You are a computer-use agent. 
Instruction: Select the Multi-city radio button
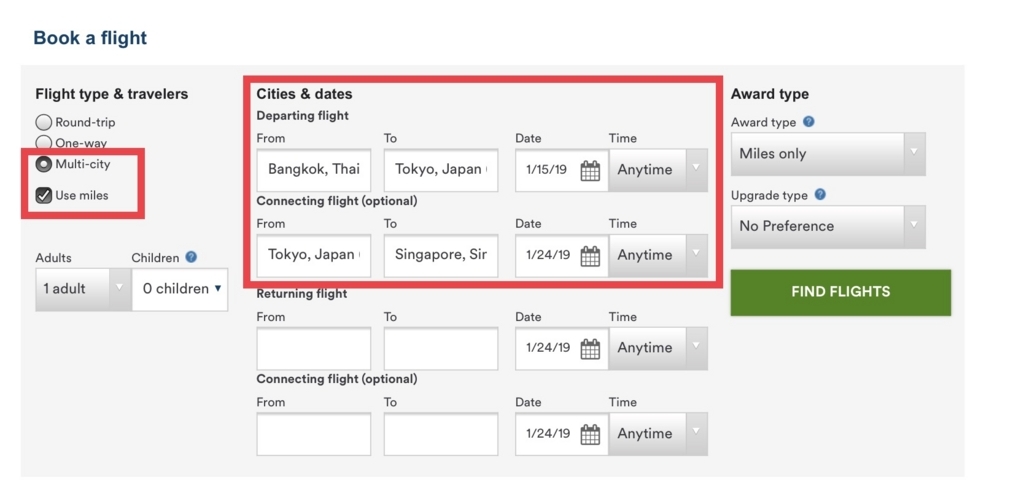44,164
